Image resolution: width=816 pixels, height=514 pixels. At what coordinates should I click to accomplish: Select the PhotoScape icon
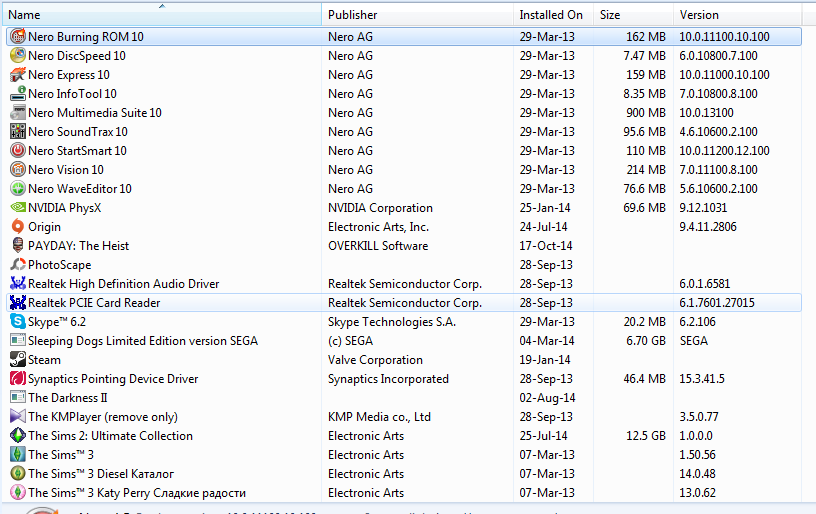click(17, 264)
